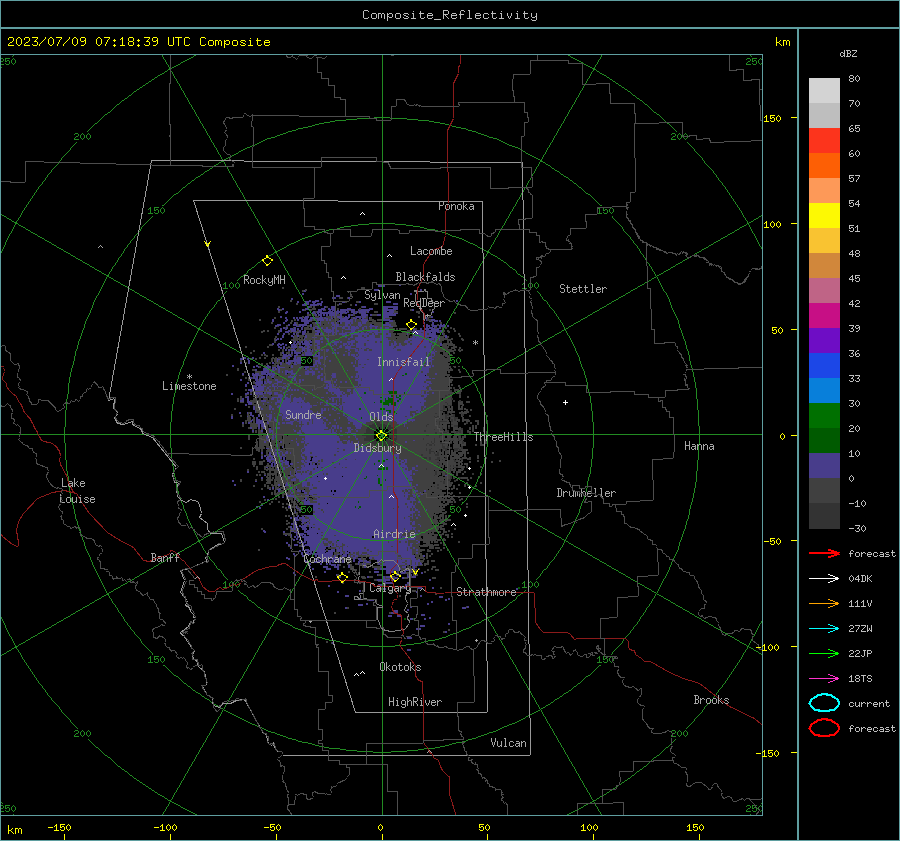Click the current legend label
The width and height of the screenshot is (900, 841).
click(869, 703)
